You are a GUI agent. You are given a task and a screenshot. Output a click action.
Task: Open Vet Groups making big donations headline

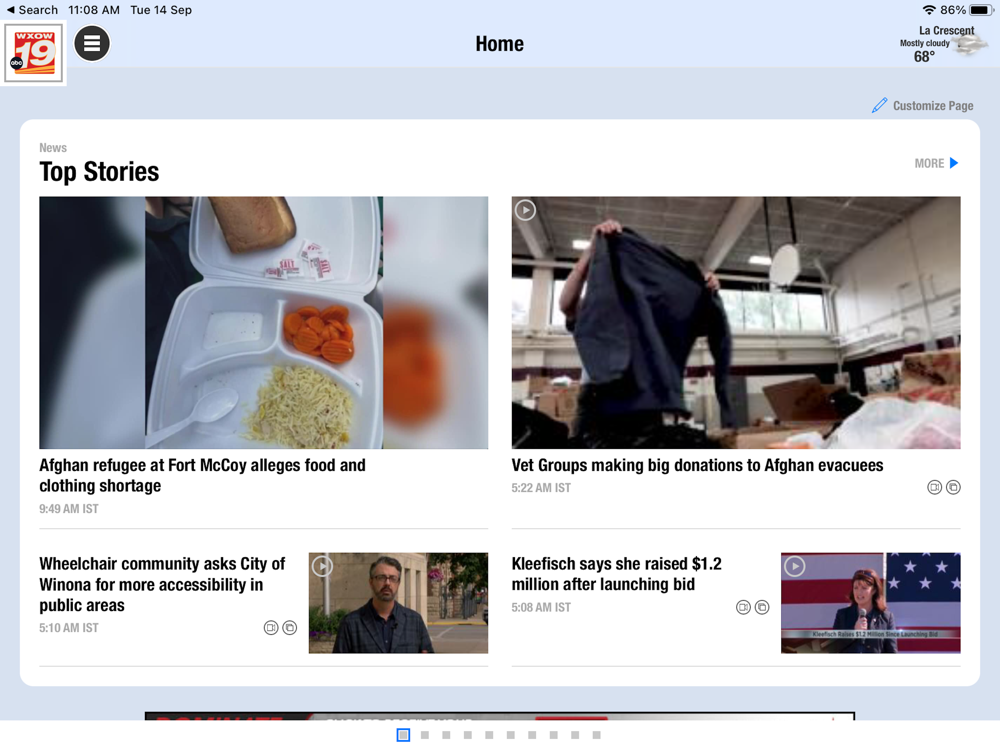[697, 465]
